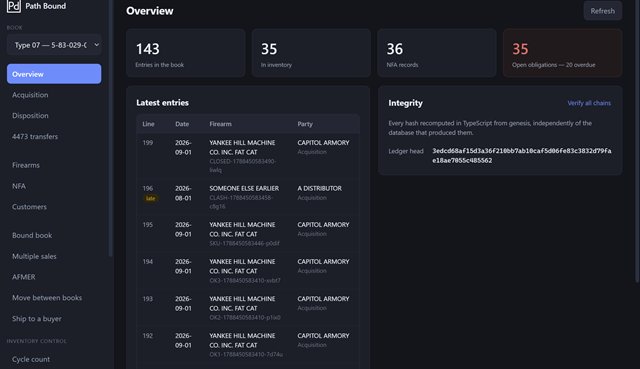Open the Bound book page

[54, 235]
